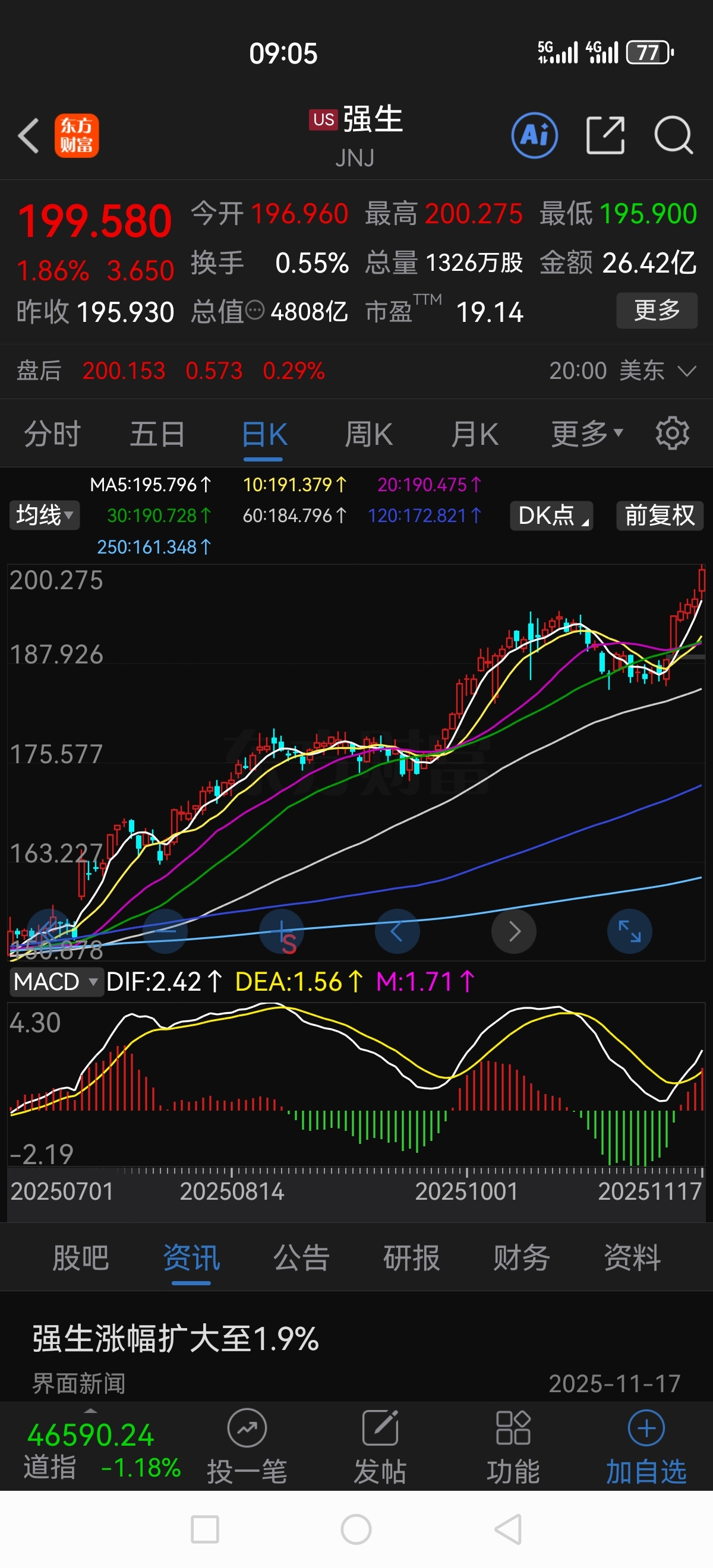The height and width of the screenshot is (1568, 713).
Task: Expand the 均线 indicator dropdown
Action: click(45, 516)
